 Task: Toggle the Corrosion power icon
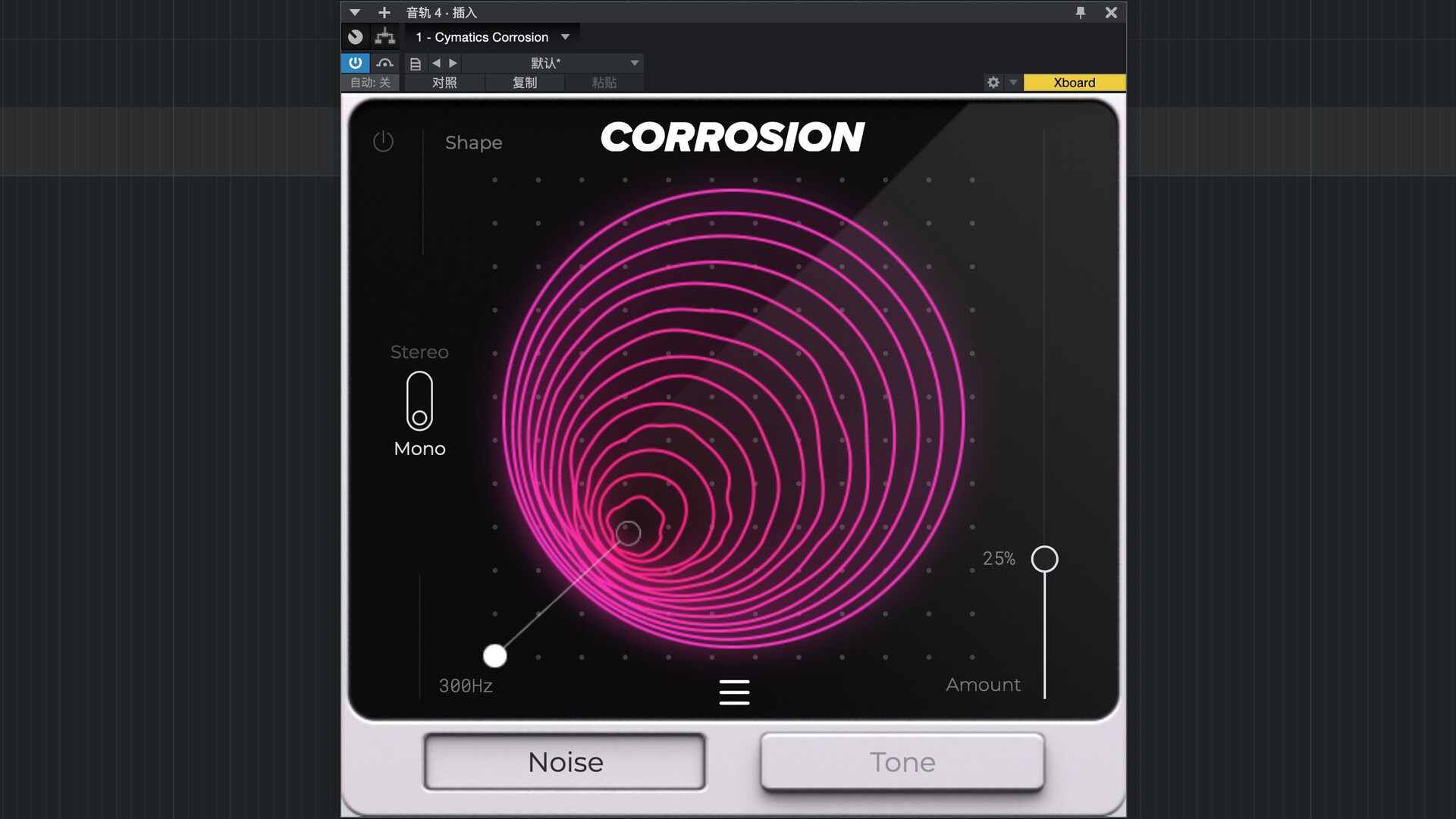tap(383, 141)
